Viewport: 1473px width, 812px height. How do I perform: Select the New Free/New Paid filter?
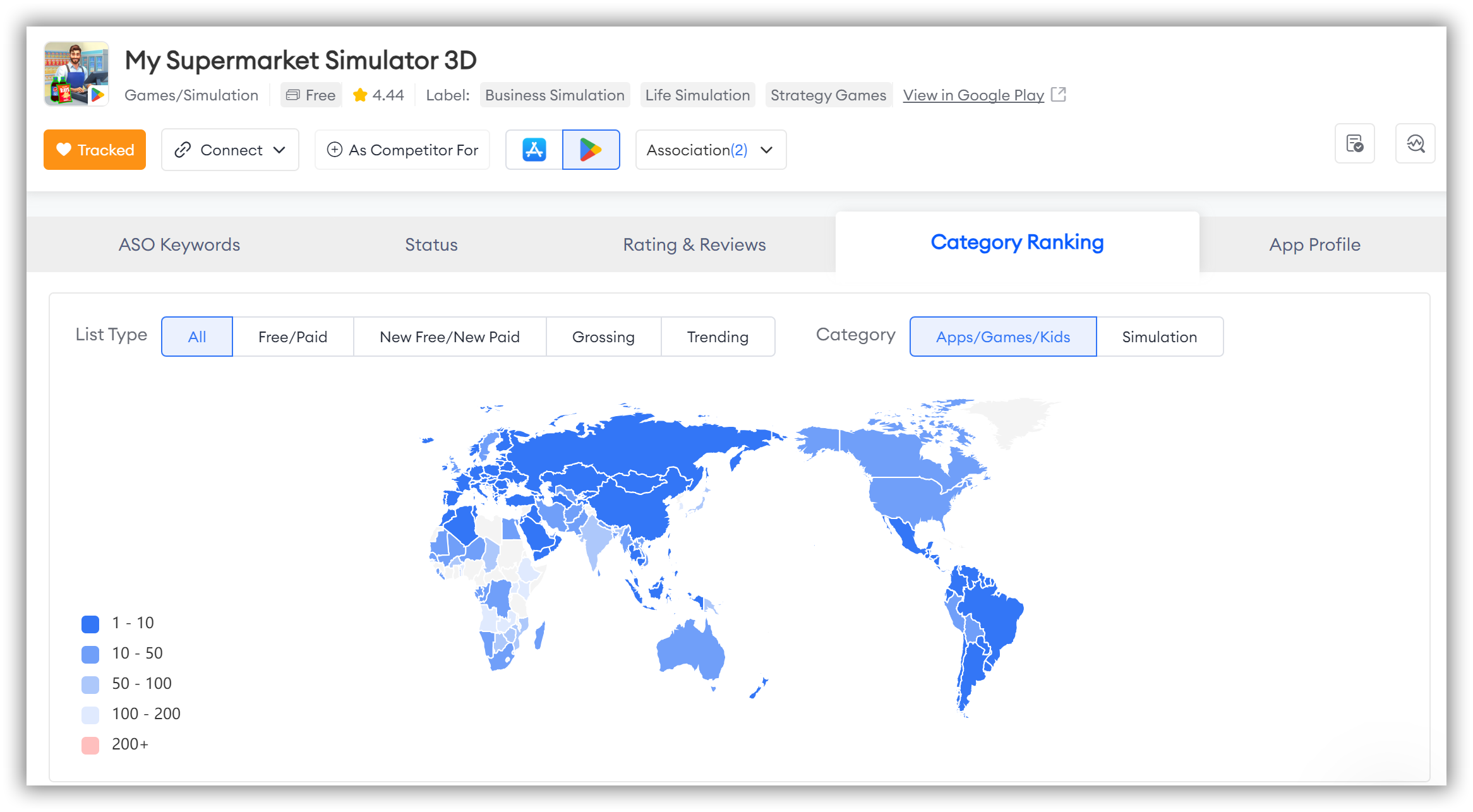tap(449, 336)
